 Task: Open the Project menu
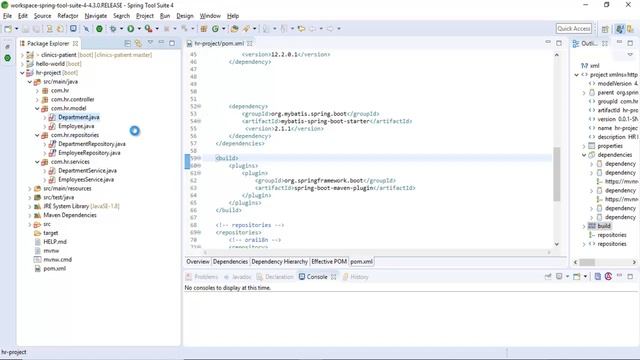click(145, 16)
